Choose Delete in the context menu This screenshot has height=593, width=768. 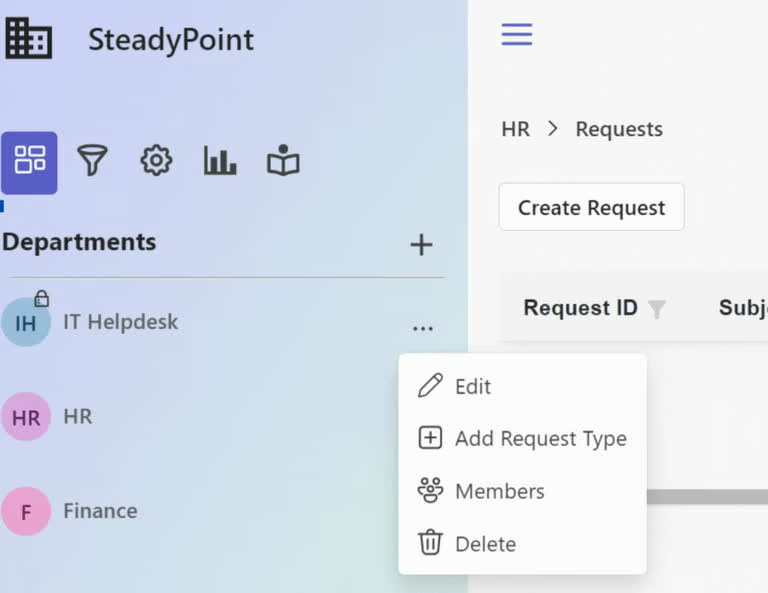(x=522, y=544)
